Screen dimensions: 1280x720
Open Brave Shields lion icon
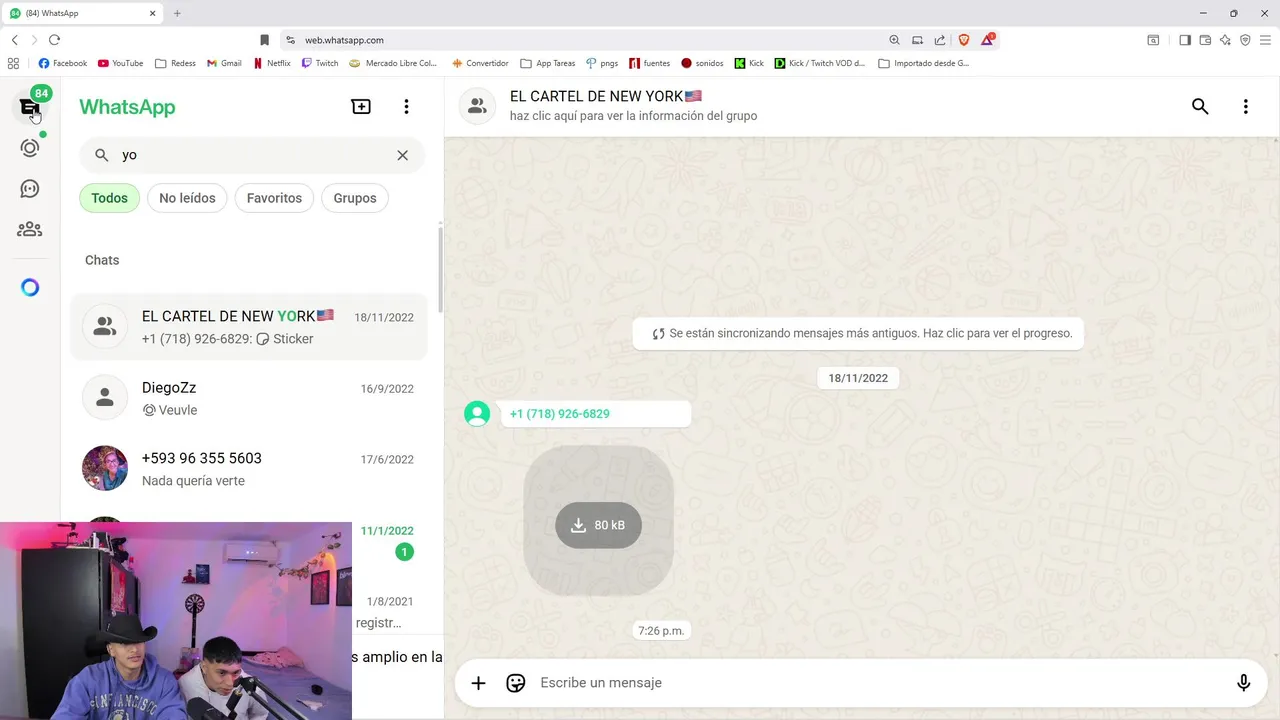coord(964,40)
